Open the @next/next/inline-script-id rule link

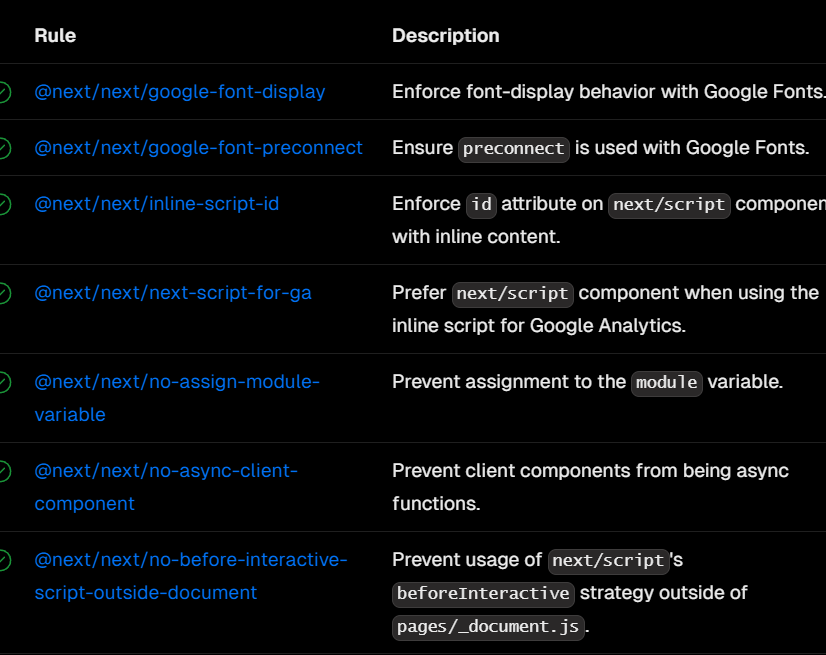pos(156,204)
